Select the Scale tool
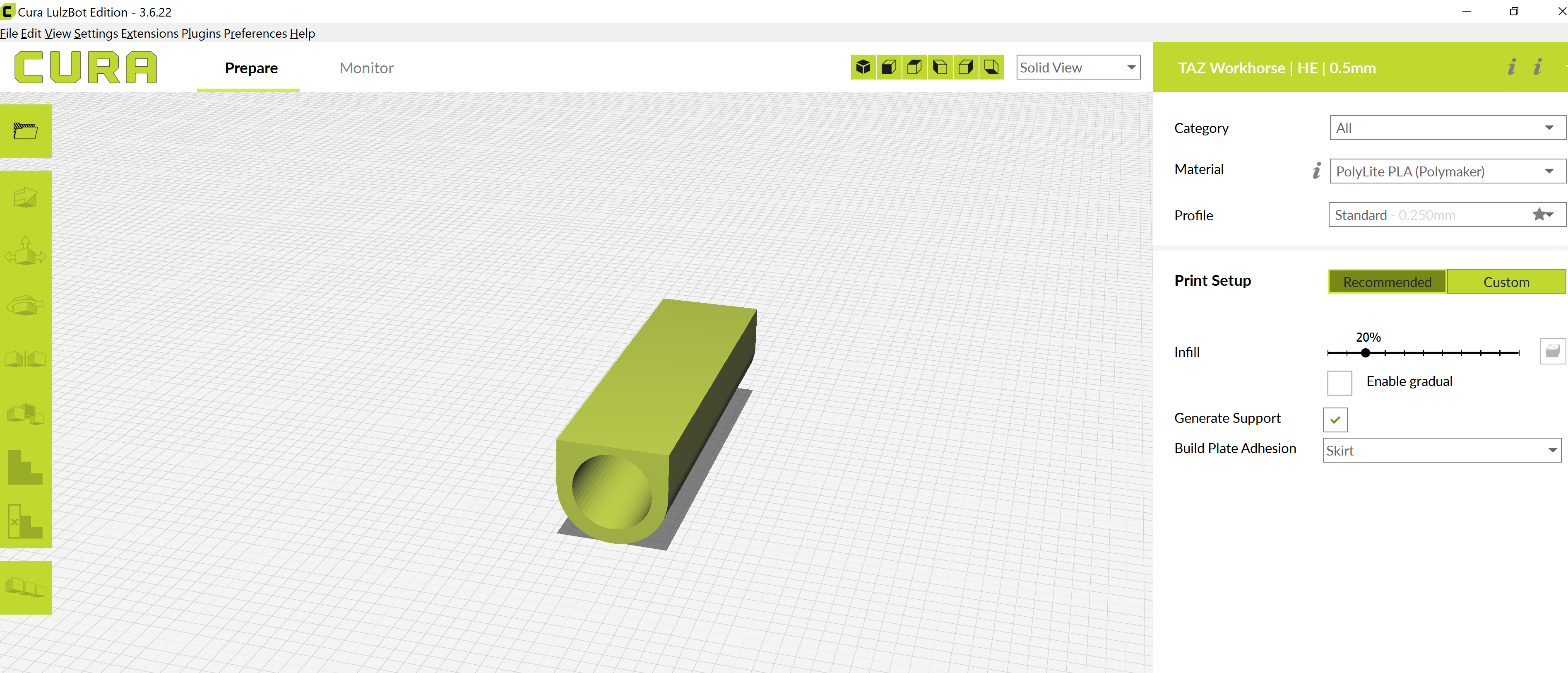This screenshot has height=673, width=1568. tap(26, 198)
